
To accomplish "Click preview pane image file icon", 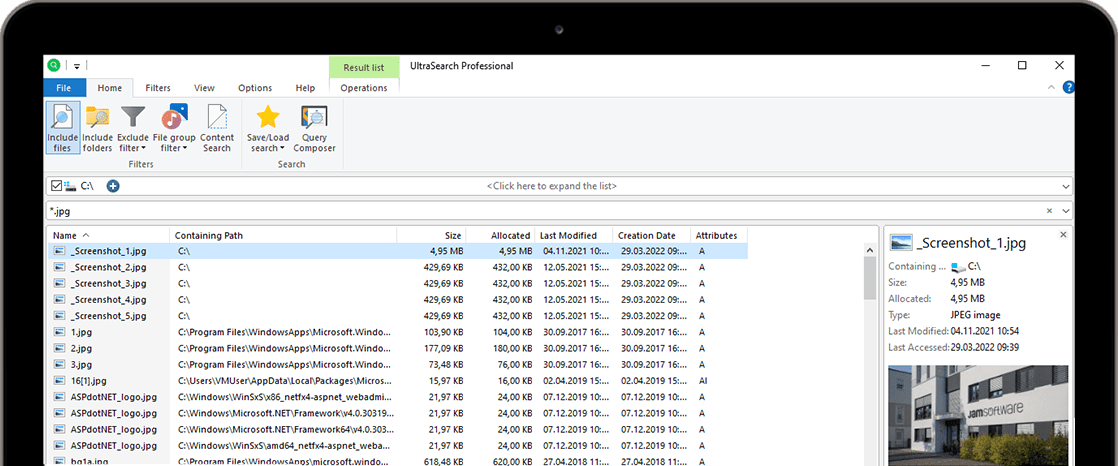I will [901, 243].
